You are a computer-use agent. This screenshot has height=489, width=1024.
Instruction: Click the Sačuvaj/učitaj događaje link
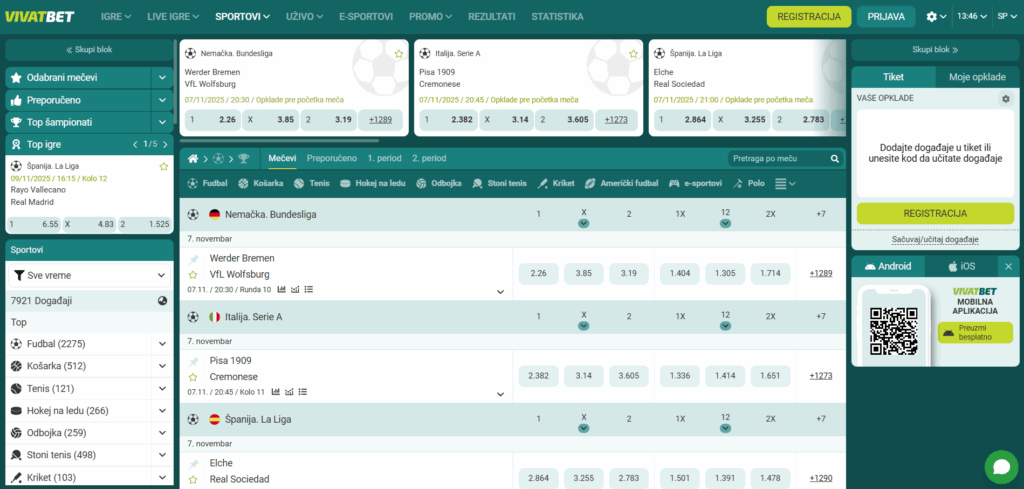pos(934,239)
